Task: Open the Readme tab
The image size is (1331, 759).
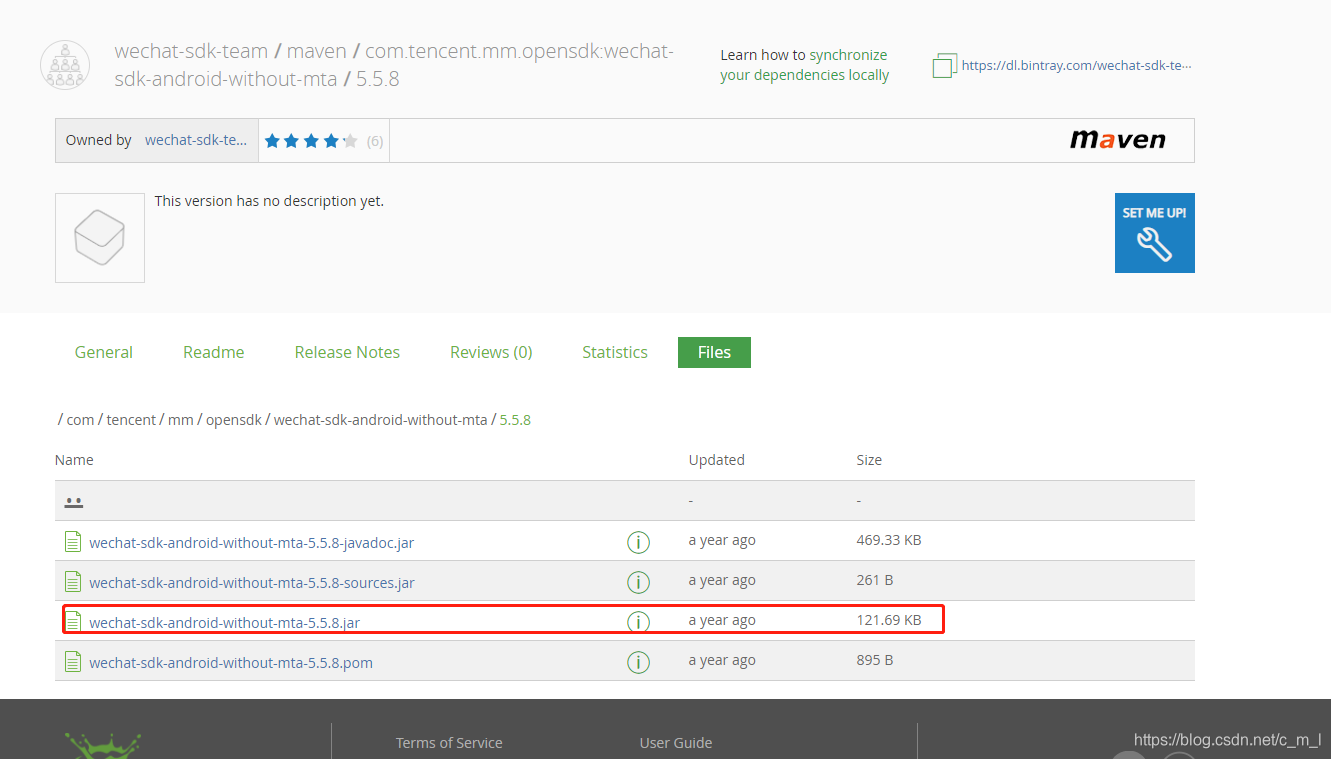Action: click(x=214, y=352)
